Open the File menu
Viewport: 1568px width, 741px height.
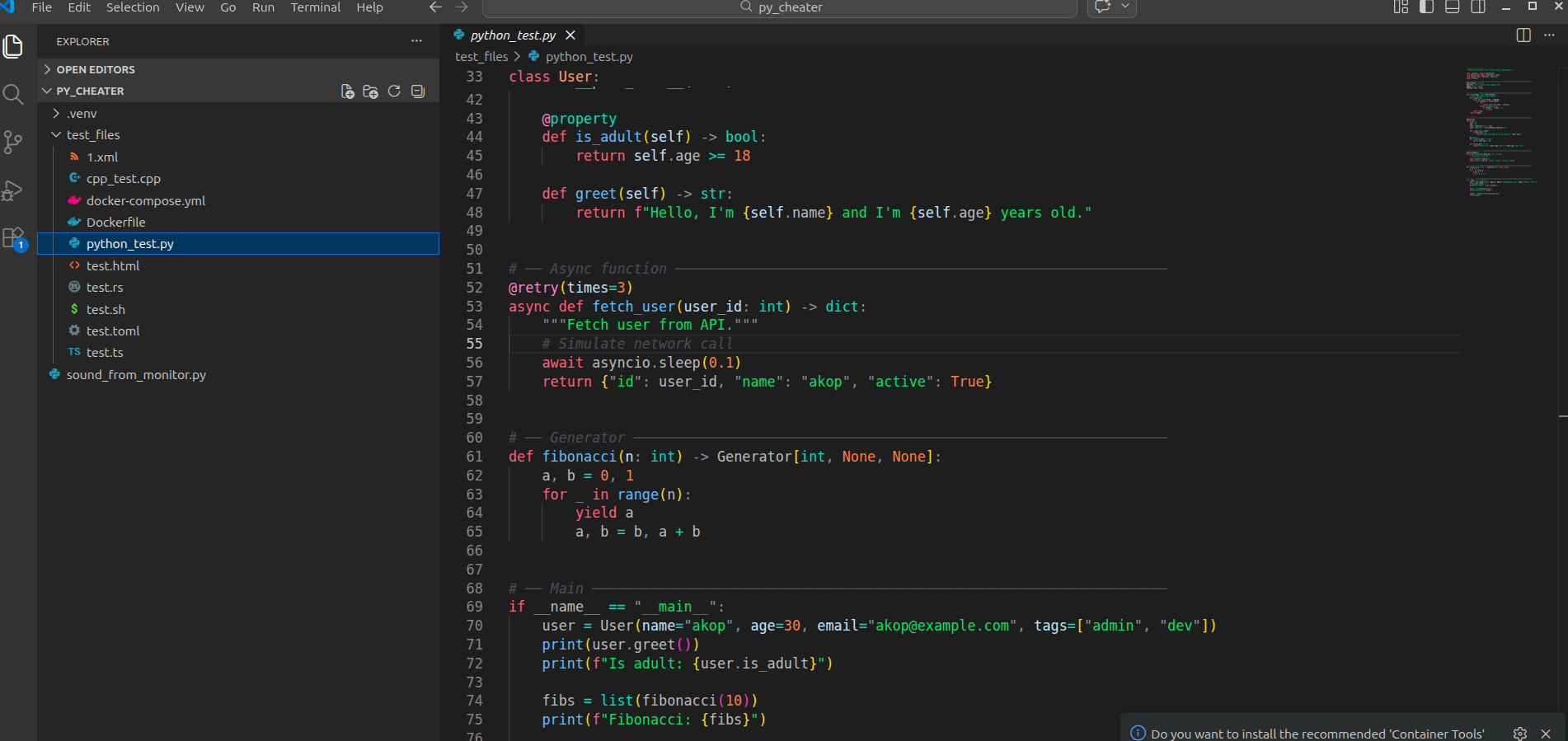pos(41,7)
